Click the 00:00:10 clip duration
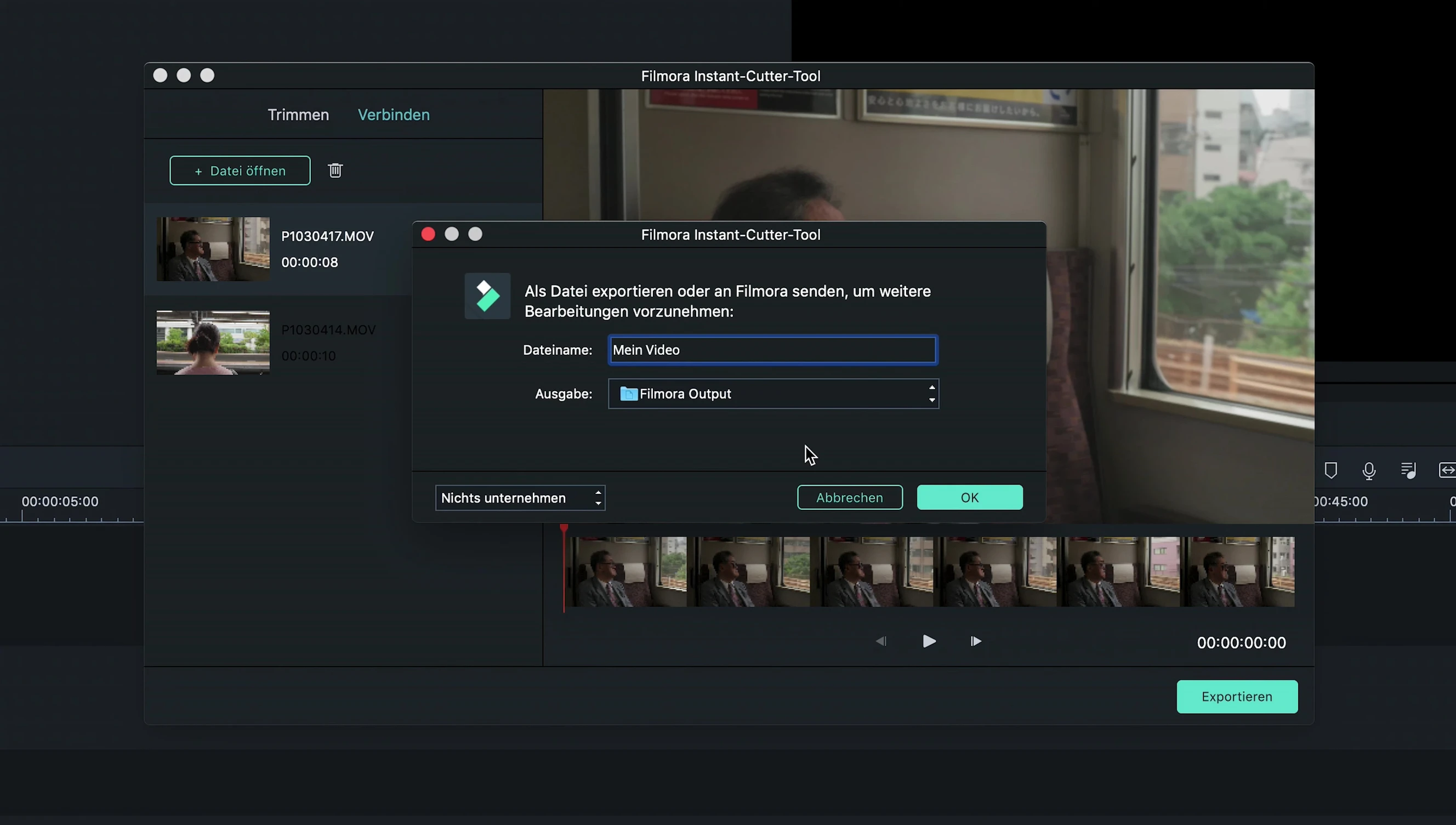Viewport: 1456px width, 825px height. (x=309, y=356)
